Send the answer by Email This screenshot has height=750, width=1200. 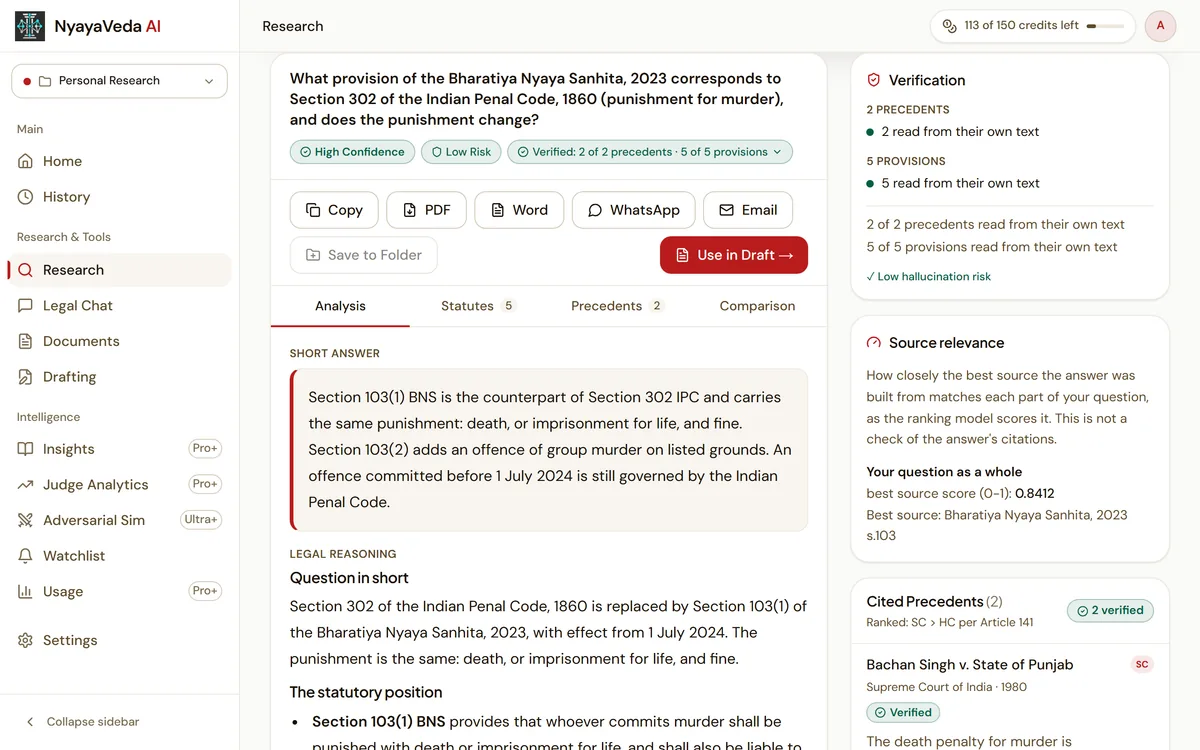[748, 210]
